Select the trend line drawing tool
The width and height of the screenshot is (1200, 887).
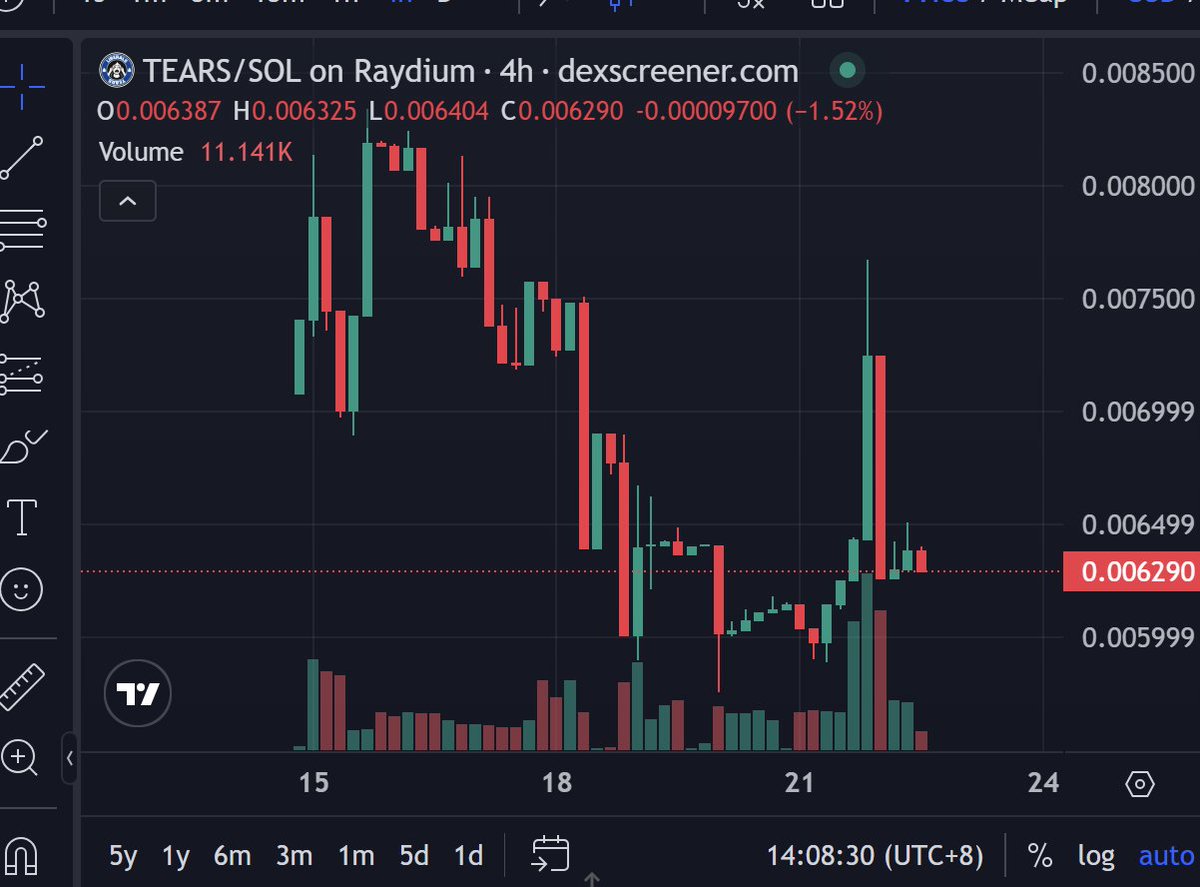point(21,158)
